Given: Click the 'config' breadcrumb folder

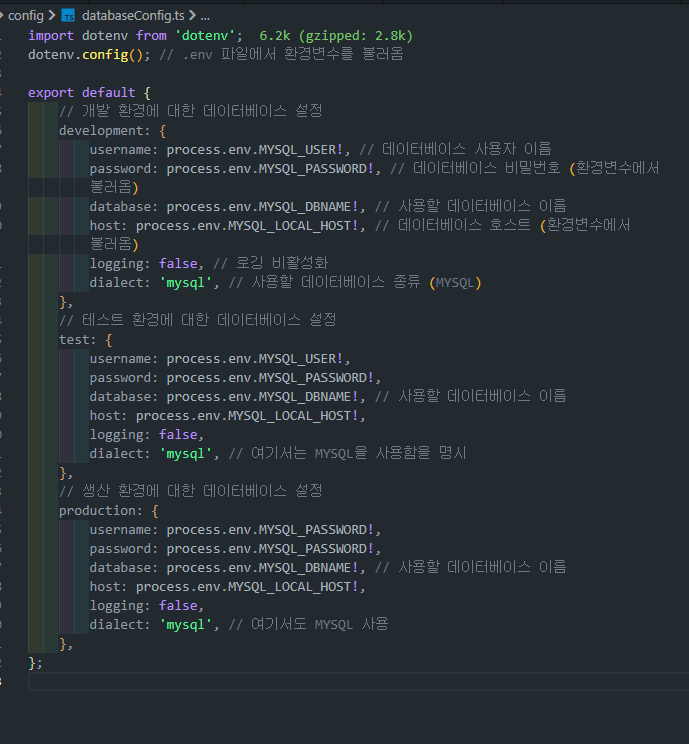Looking at the screenshot, I should [x=26, y=16].
